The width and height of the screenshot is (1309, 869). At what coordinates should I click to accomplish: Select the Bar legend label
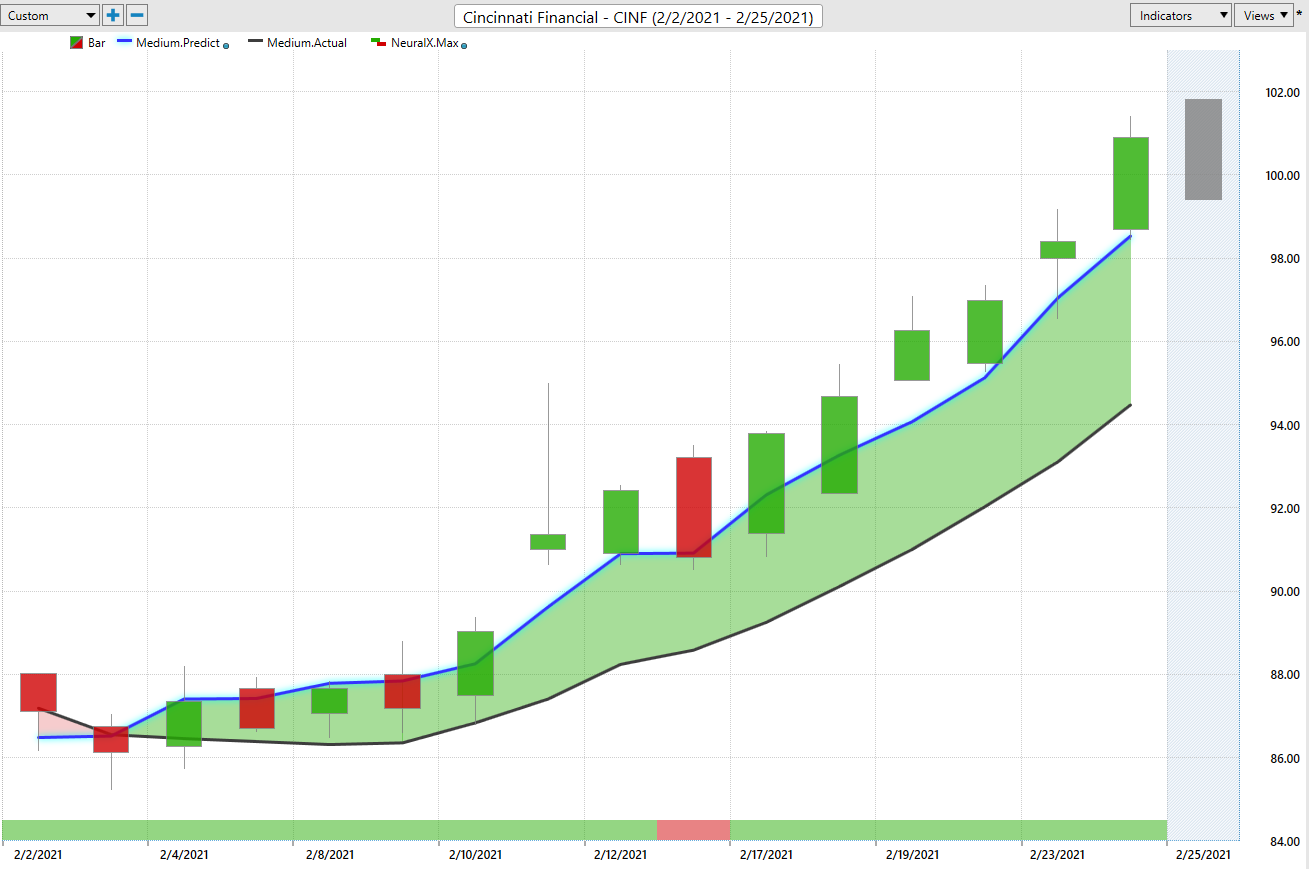click(x=97, y=43)
